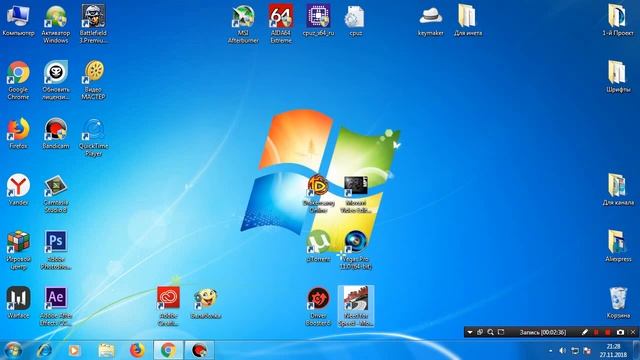Activate the pencil drawing tool in Bandicam bar
The image size is (640, 360).
[584, 332]
